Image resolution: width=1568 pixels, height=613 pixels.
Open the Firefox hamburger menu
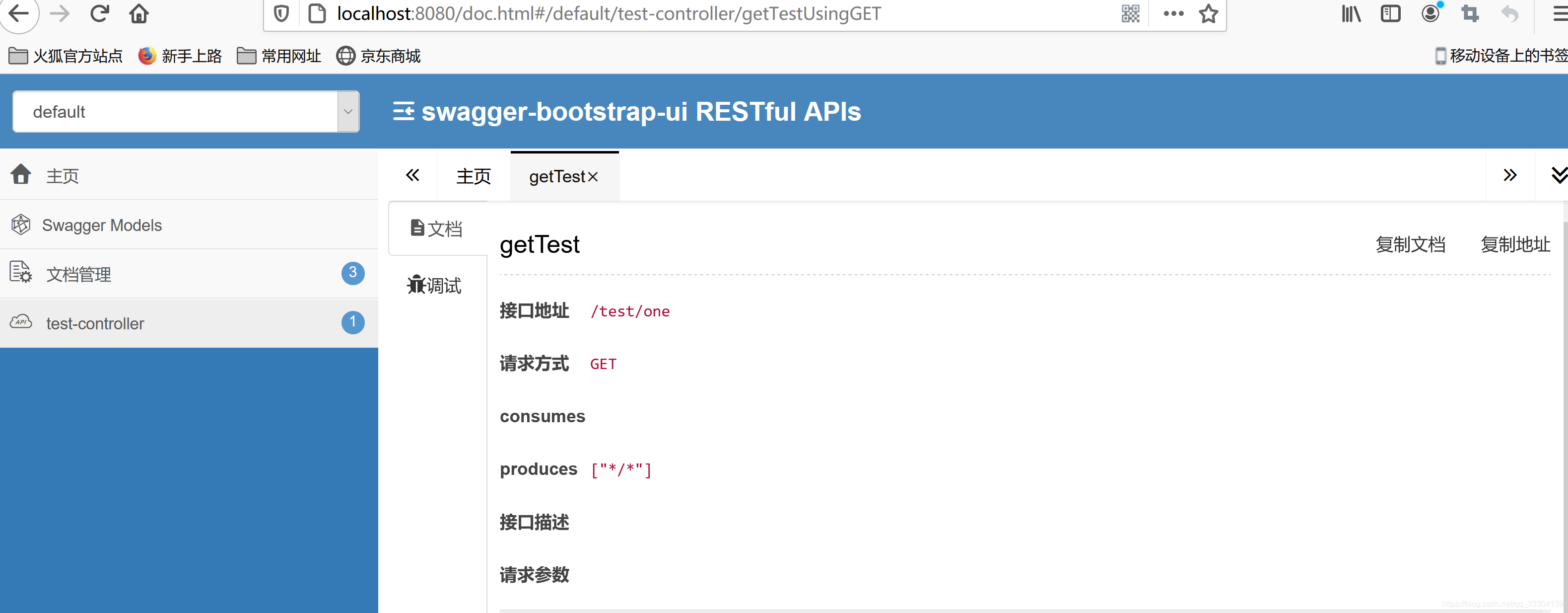pyautogui.click(x=1560, y=13)
